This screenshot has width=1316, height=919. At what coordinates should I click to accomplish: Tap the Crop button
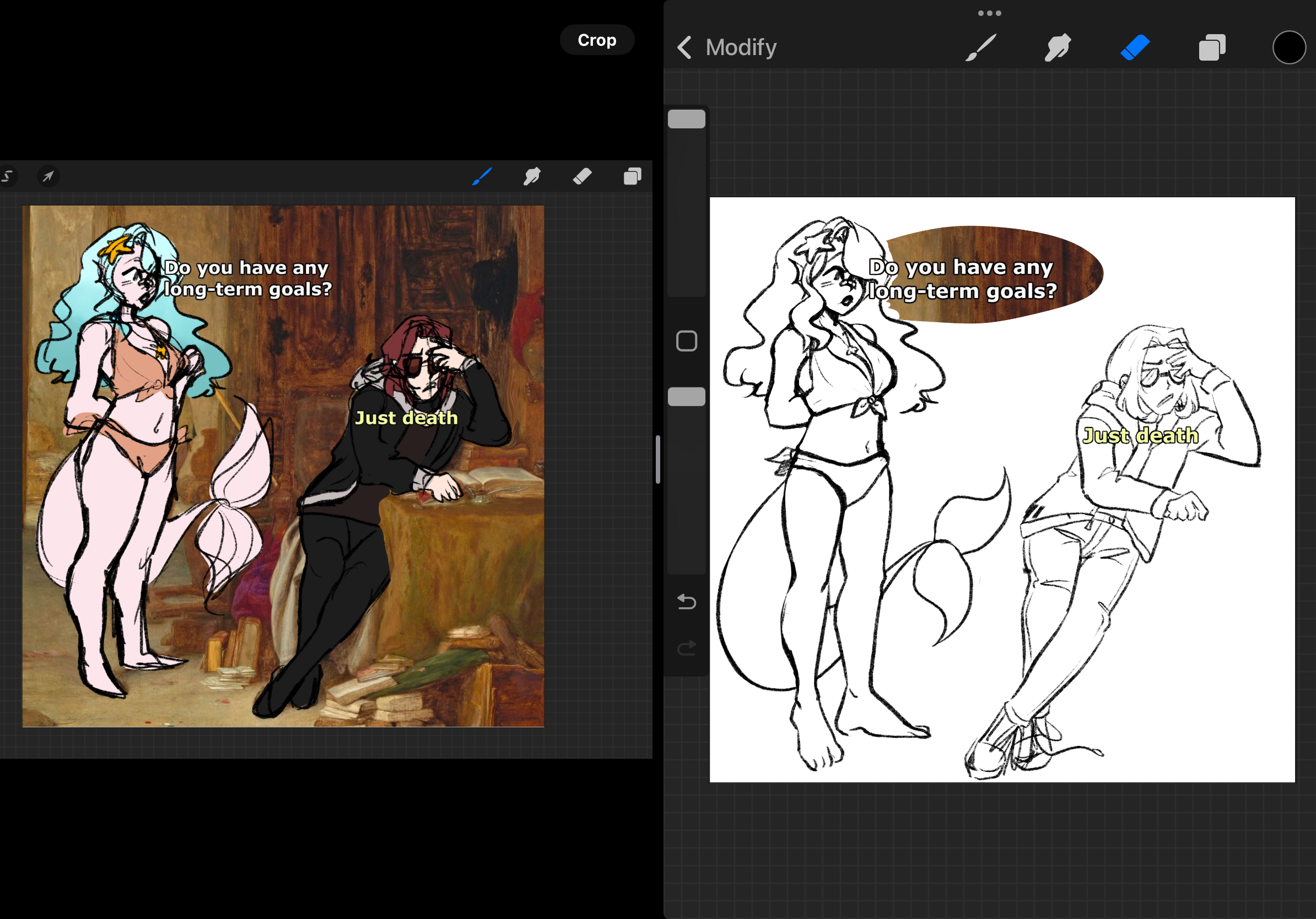[x=597, y=40]
